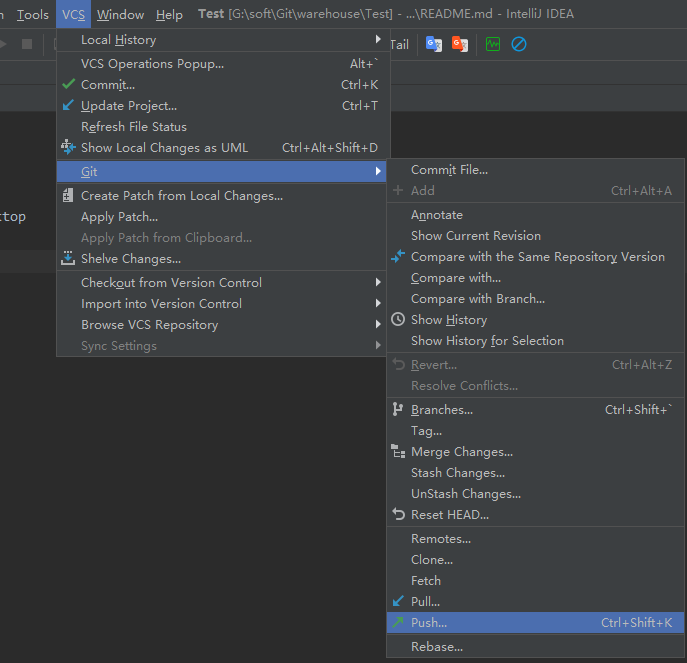Choose Stash Changes entry
The image size is (687, 663).
tap(535, 473)
